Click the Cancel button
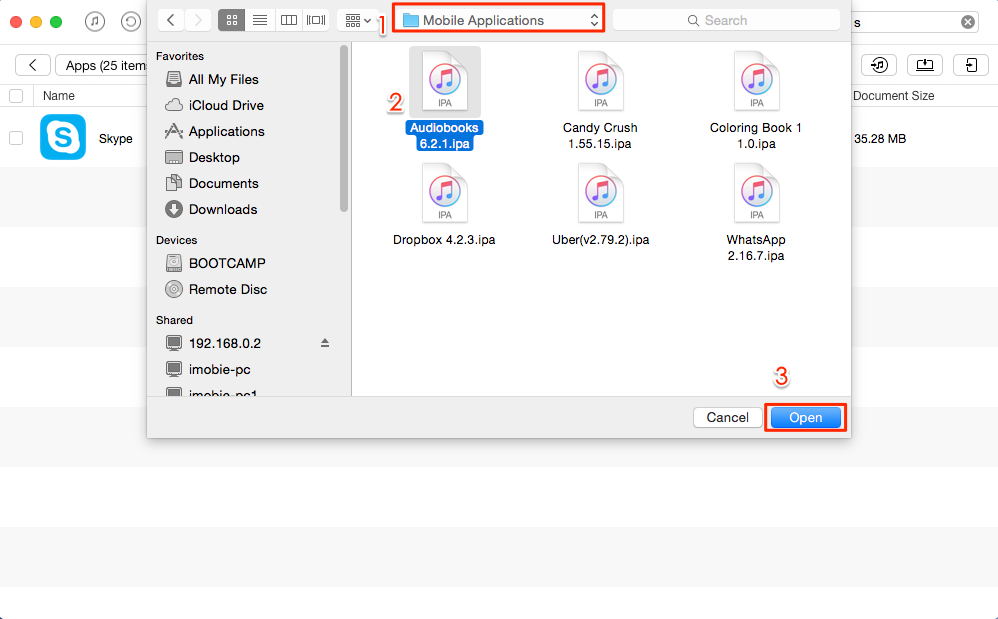This screenshot has height=619, width=998. pyautogui.click(x=727, y=417)
